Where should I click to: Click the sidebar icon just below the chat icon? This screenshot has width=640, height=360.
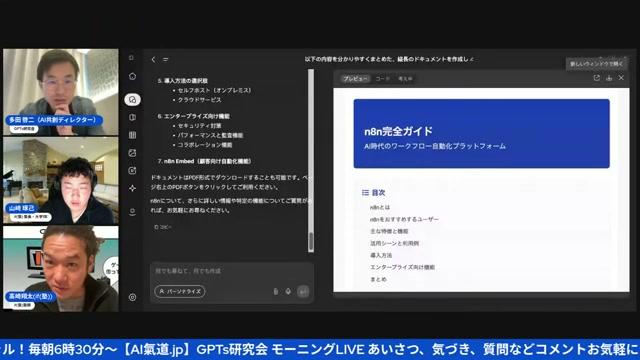132,118
